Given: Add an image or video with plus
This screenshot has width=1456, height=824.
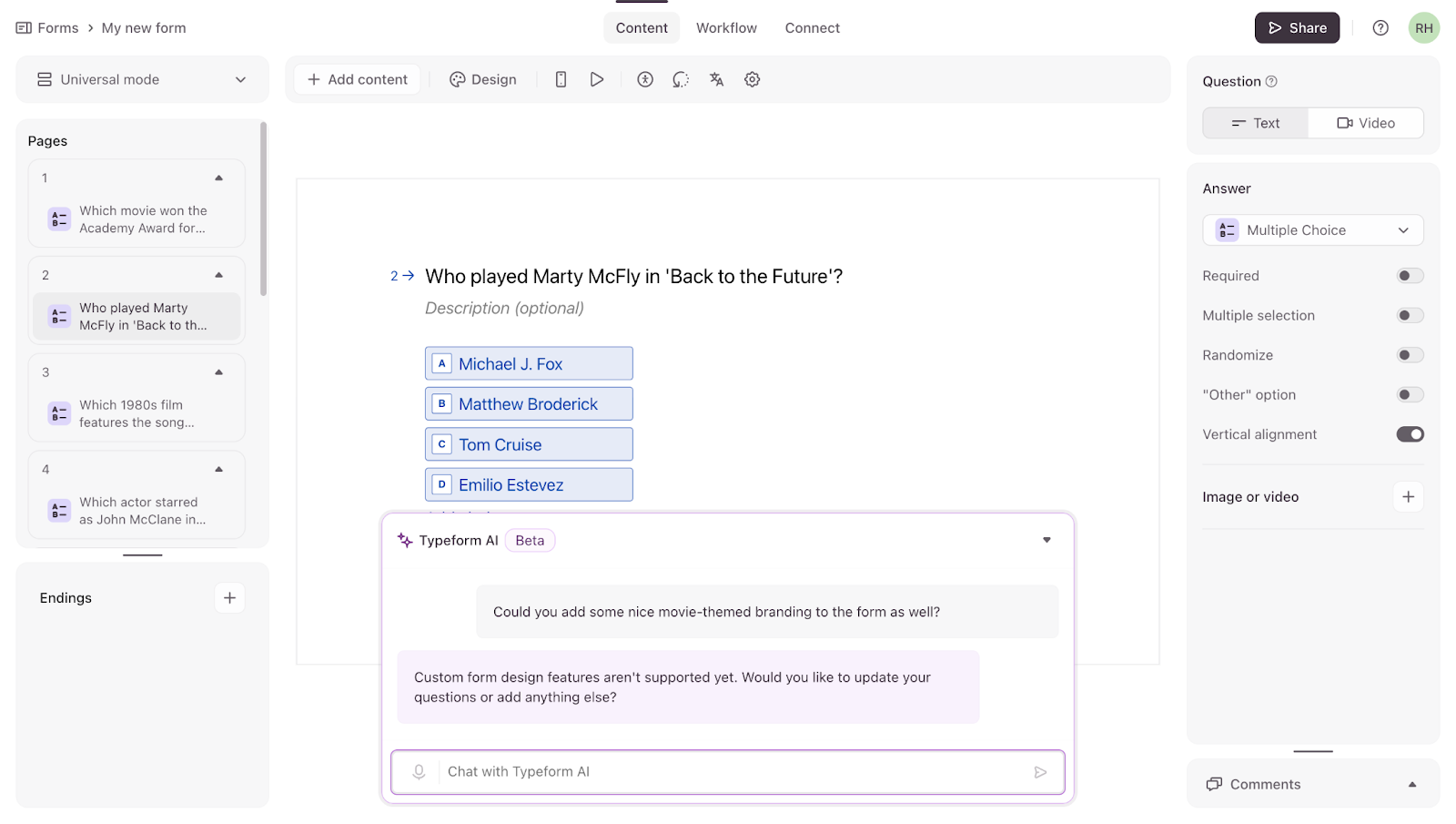Looking at the screenshot, I should pos(1408,497).
